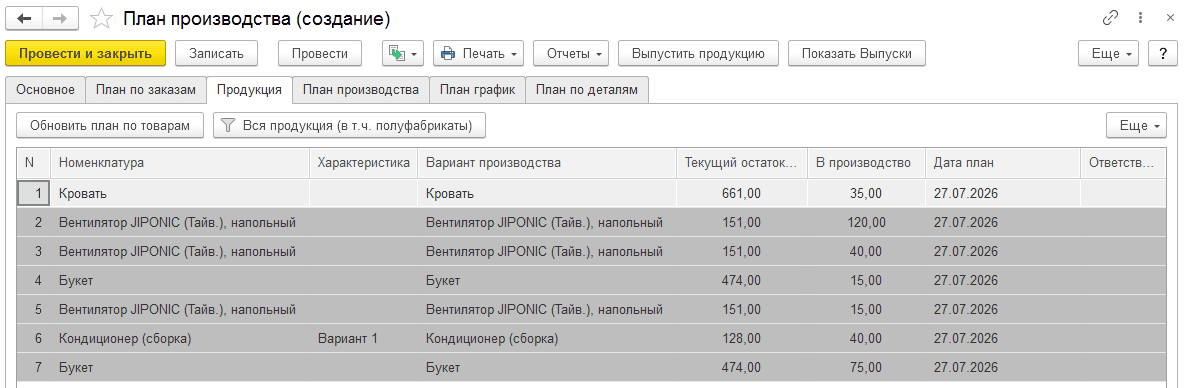Select Кондиционер (сборка) nomenclature cell
This screenshot has width=1184, height=388.
coord(180,339)
